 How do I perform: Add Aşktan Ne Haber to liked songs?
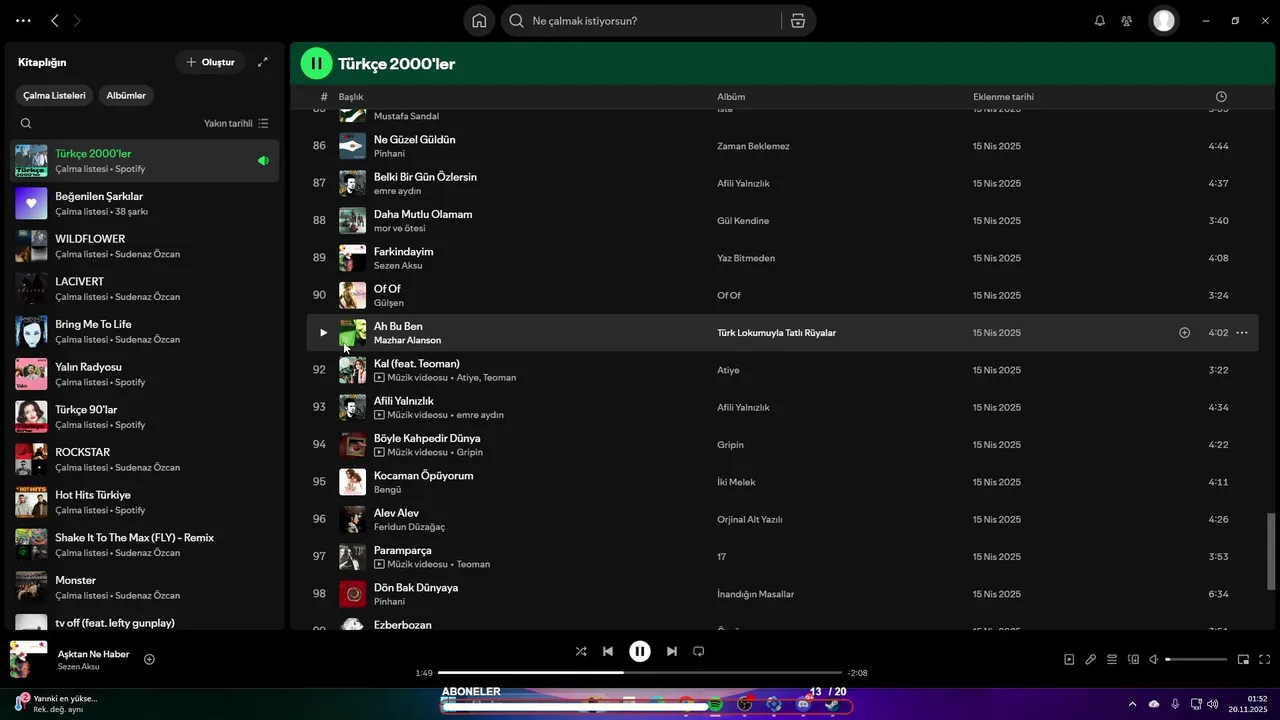point(149,659)
